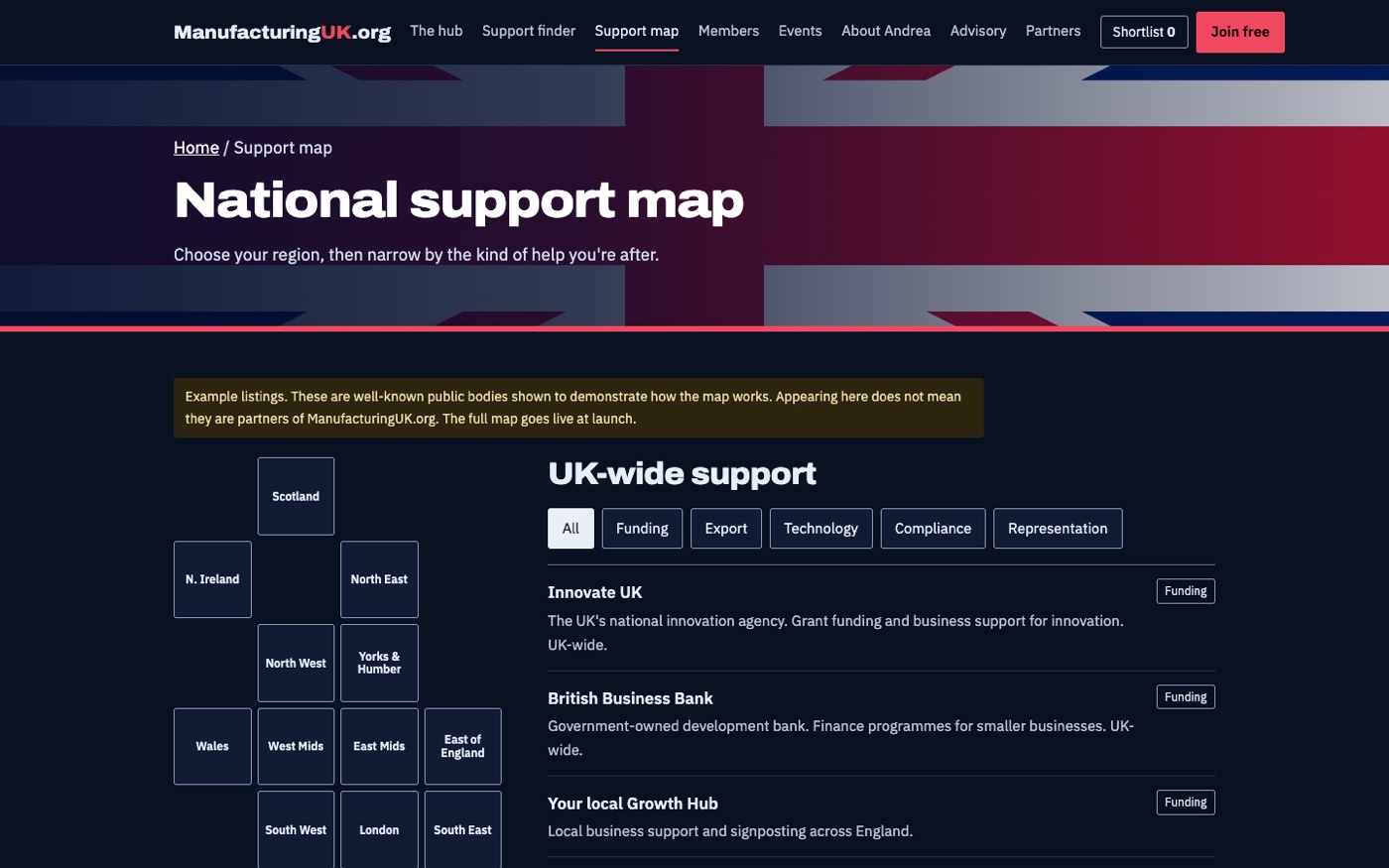
Task: Open the Members page
Action: pos(728,31)
